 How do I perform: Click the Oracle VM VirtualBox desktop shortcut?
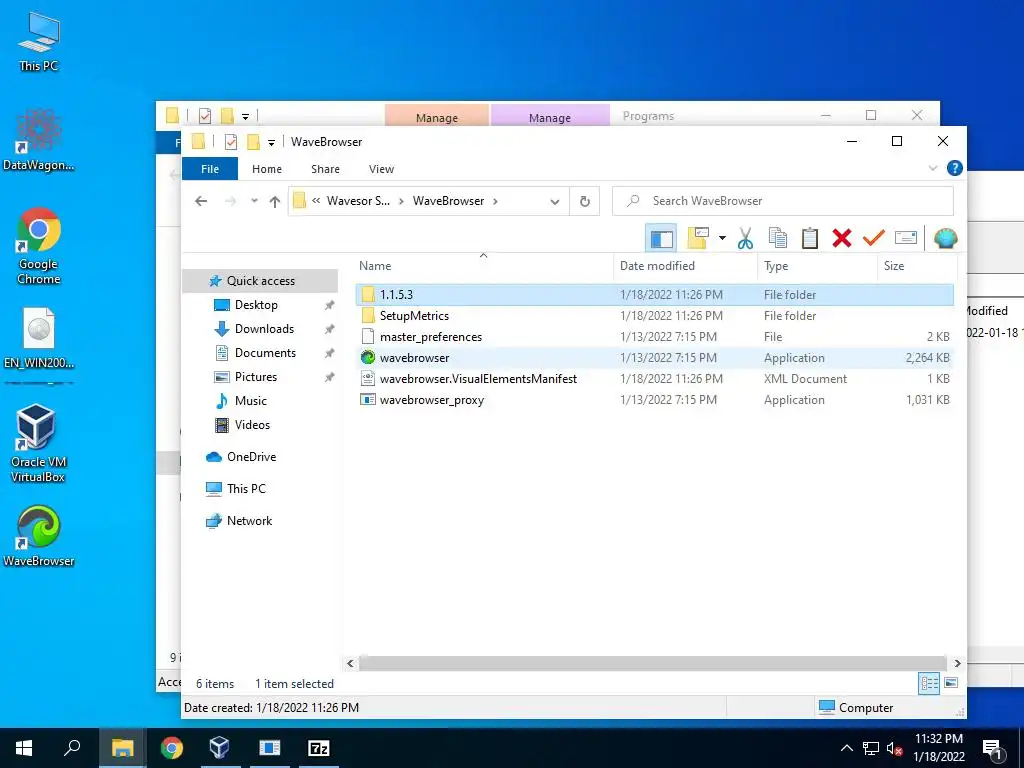[39, 443]
